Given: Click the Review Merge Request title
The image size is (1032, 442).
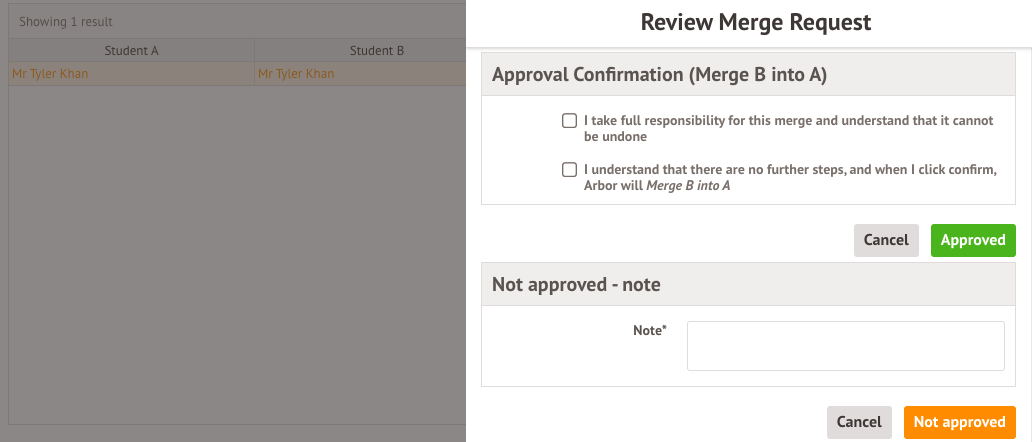Looking at the screenshot, I should (x=756, y=22).
